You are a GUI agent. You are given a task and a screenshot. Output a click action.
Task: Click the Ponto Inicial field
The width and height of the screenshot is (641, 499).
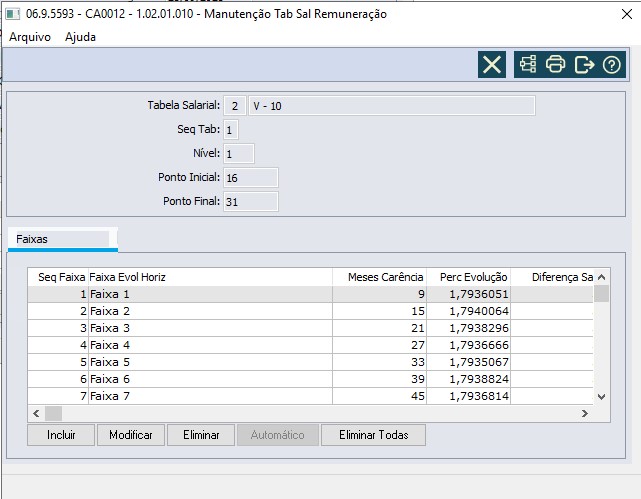click(x=251, y=178)
